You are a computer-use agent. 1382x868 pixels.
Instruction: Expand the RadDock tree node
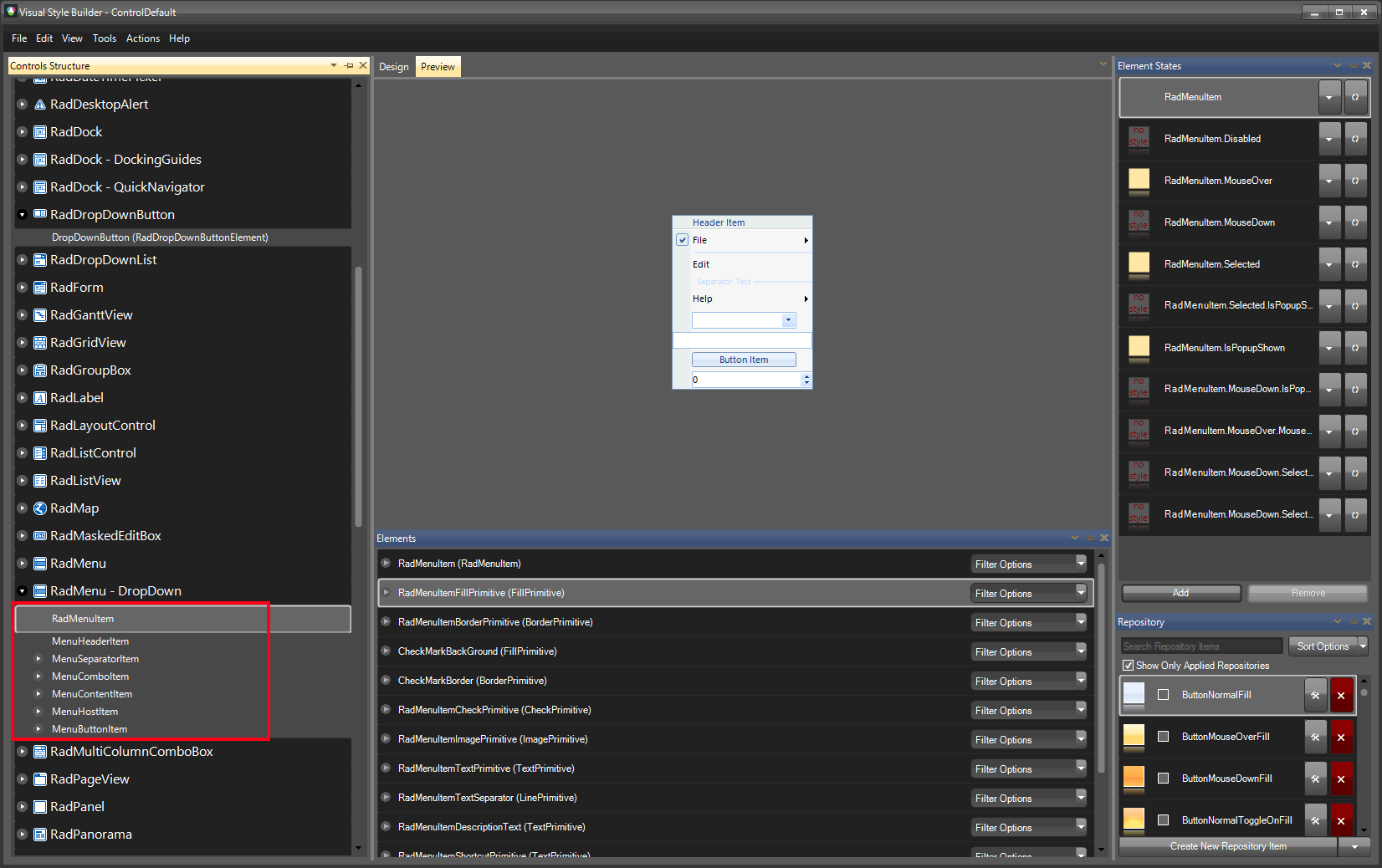(x=23, y=132)
